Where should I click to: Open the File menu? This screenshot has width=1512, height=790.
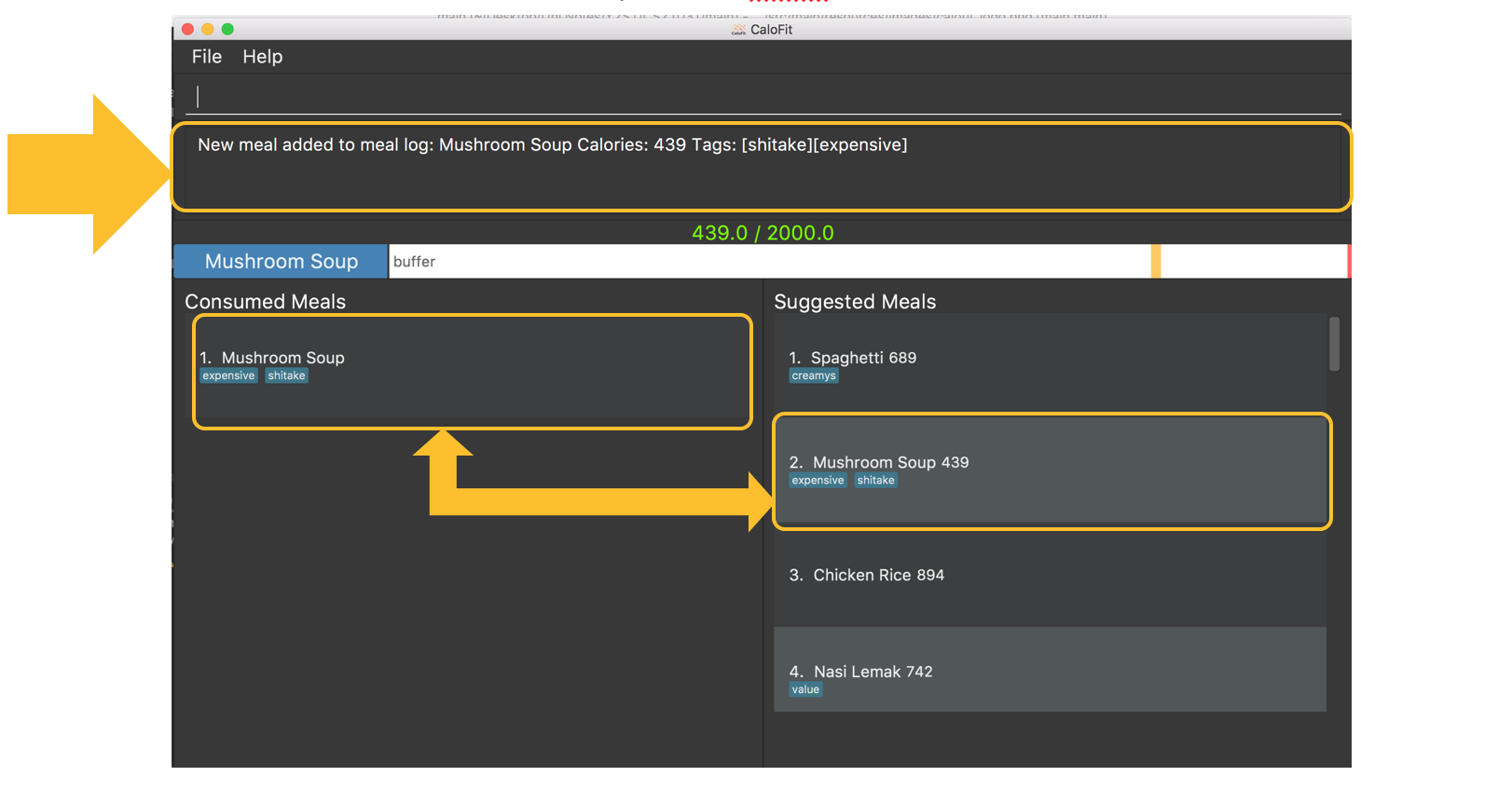[x=206, y=57]
